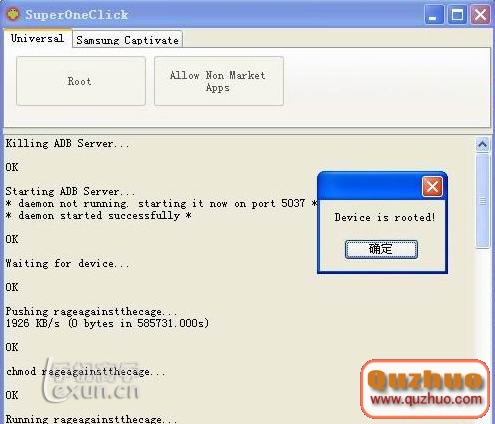Close the SuperOneClick main window

[480, 15]
